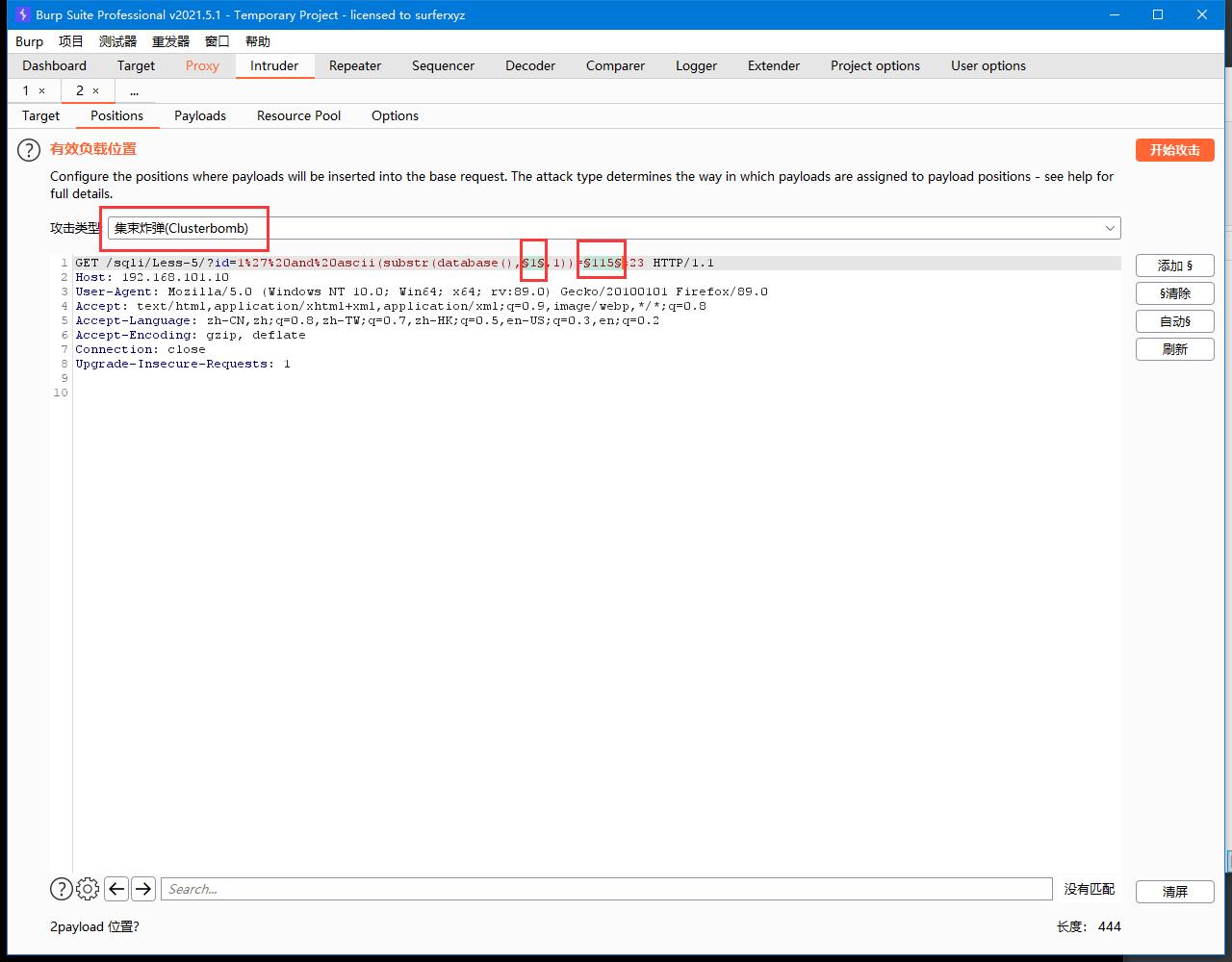Switch to the Dashboard tab
Screen dimensions: 1232x962
click(x=54, y=65)
